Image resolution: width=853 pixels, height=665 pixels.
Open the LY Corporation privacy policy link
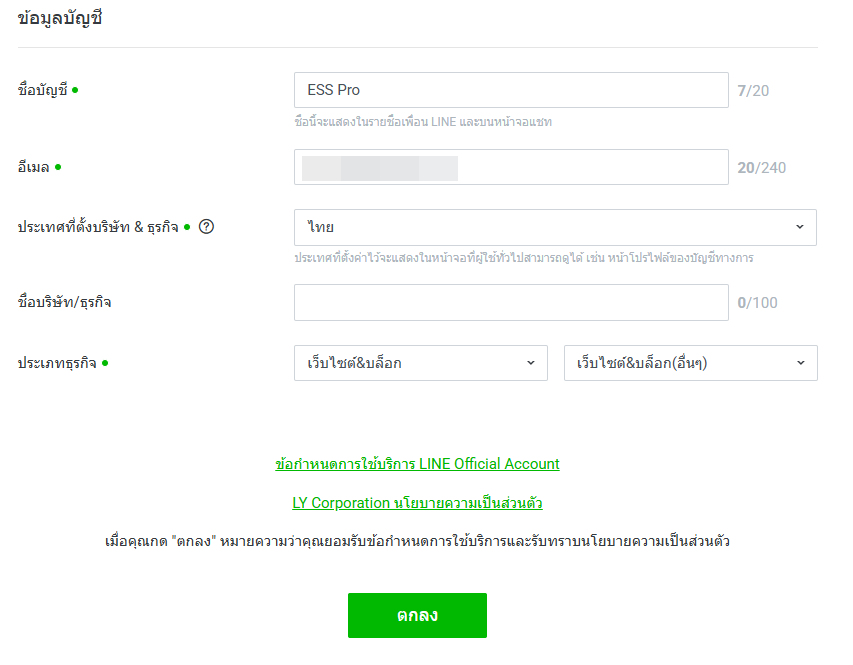(417, 502)
